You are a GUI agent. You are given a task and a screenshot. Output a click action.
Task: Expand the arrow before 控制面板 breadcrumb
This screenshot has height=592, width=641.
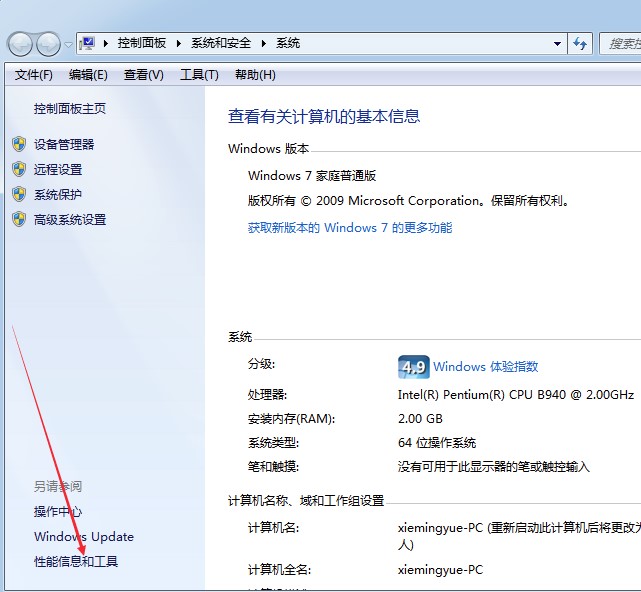tap(106, 43)
